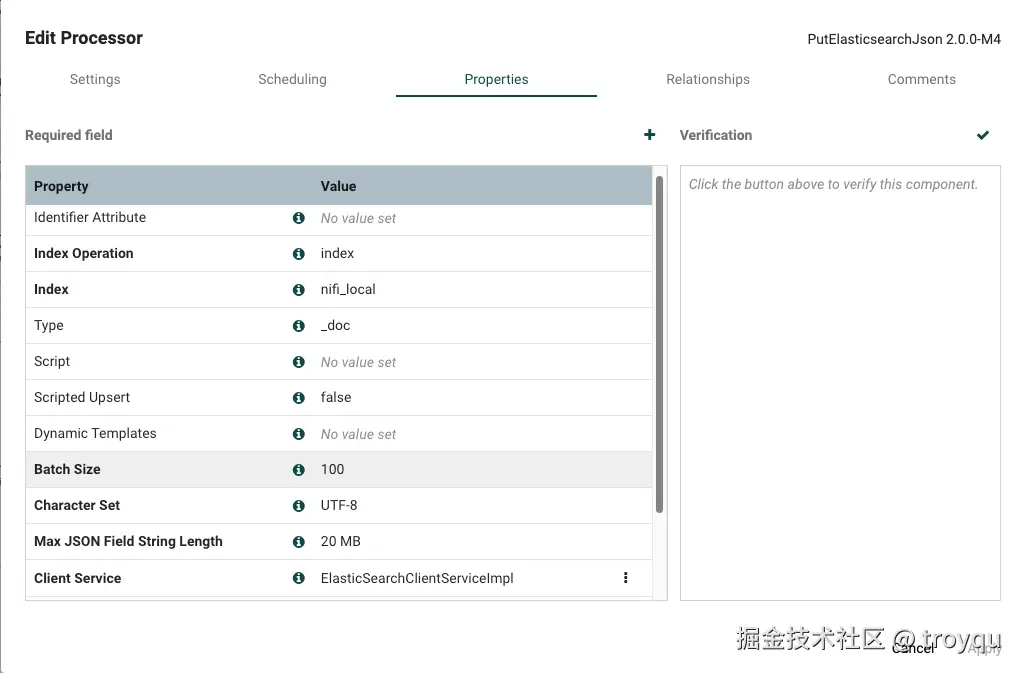Click info icon beside Batch Size

click(x=298, y=470)
